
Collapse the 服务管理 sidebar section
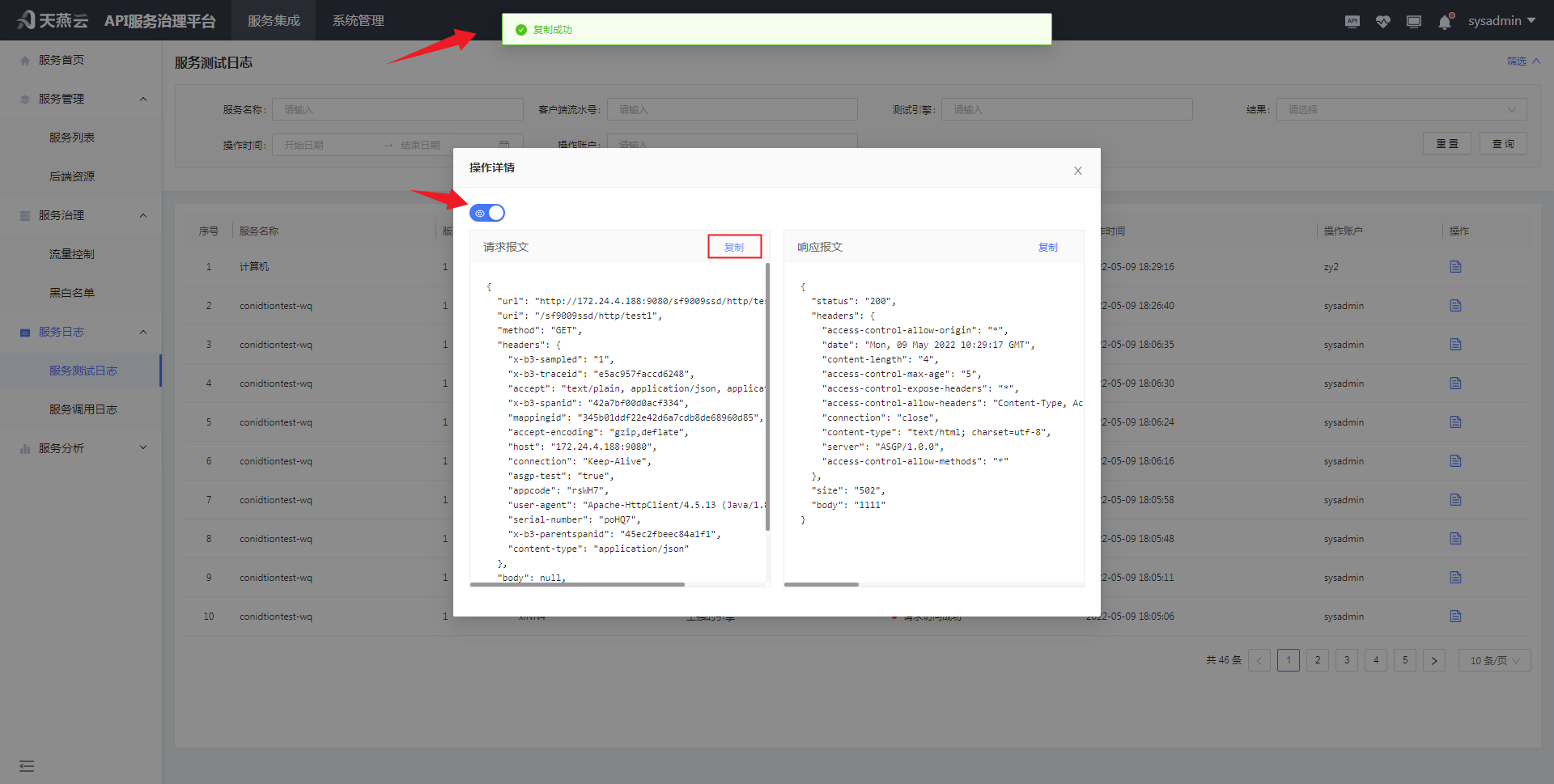[x=143, y=98]
